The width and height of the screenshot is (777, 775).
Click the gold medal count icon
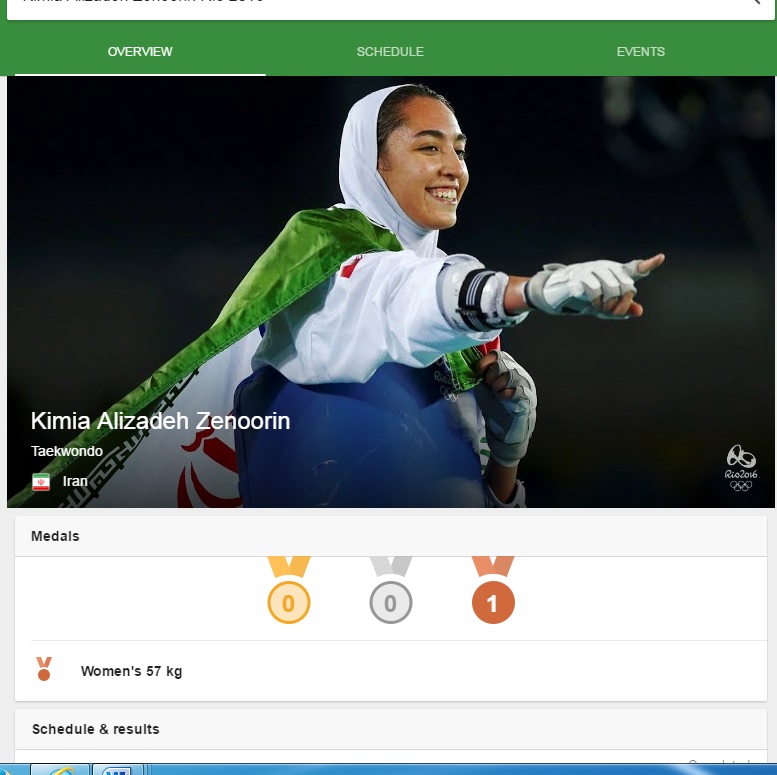[289, 590]
